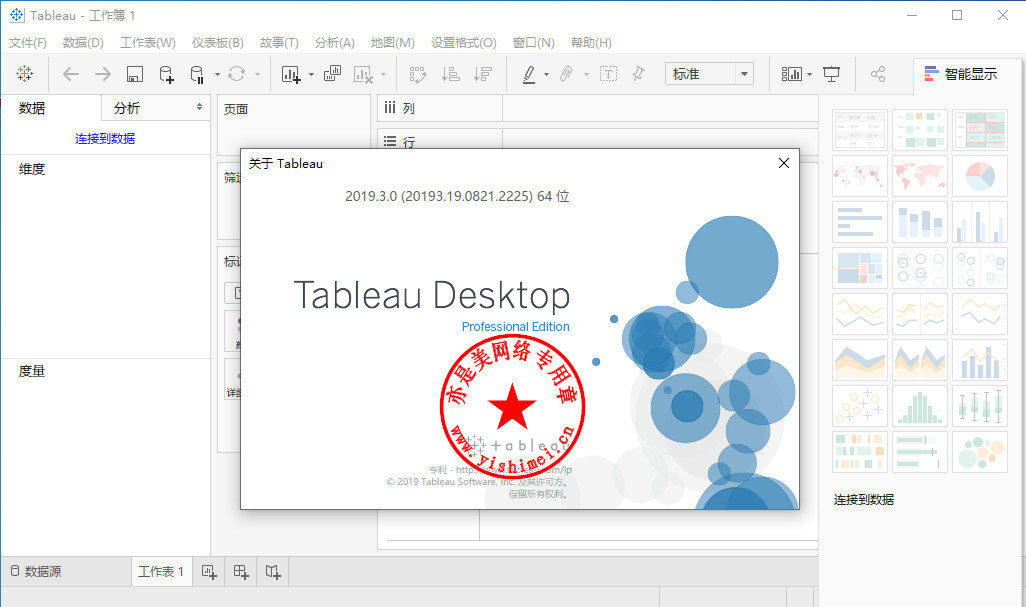1026x607 pixels.
Task: Open the group members dropdown arrow
Action: (x=586, y=75)
